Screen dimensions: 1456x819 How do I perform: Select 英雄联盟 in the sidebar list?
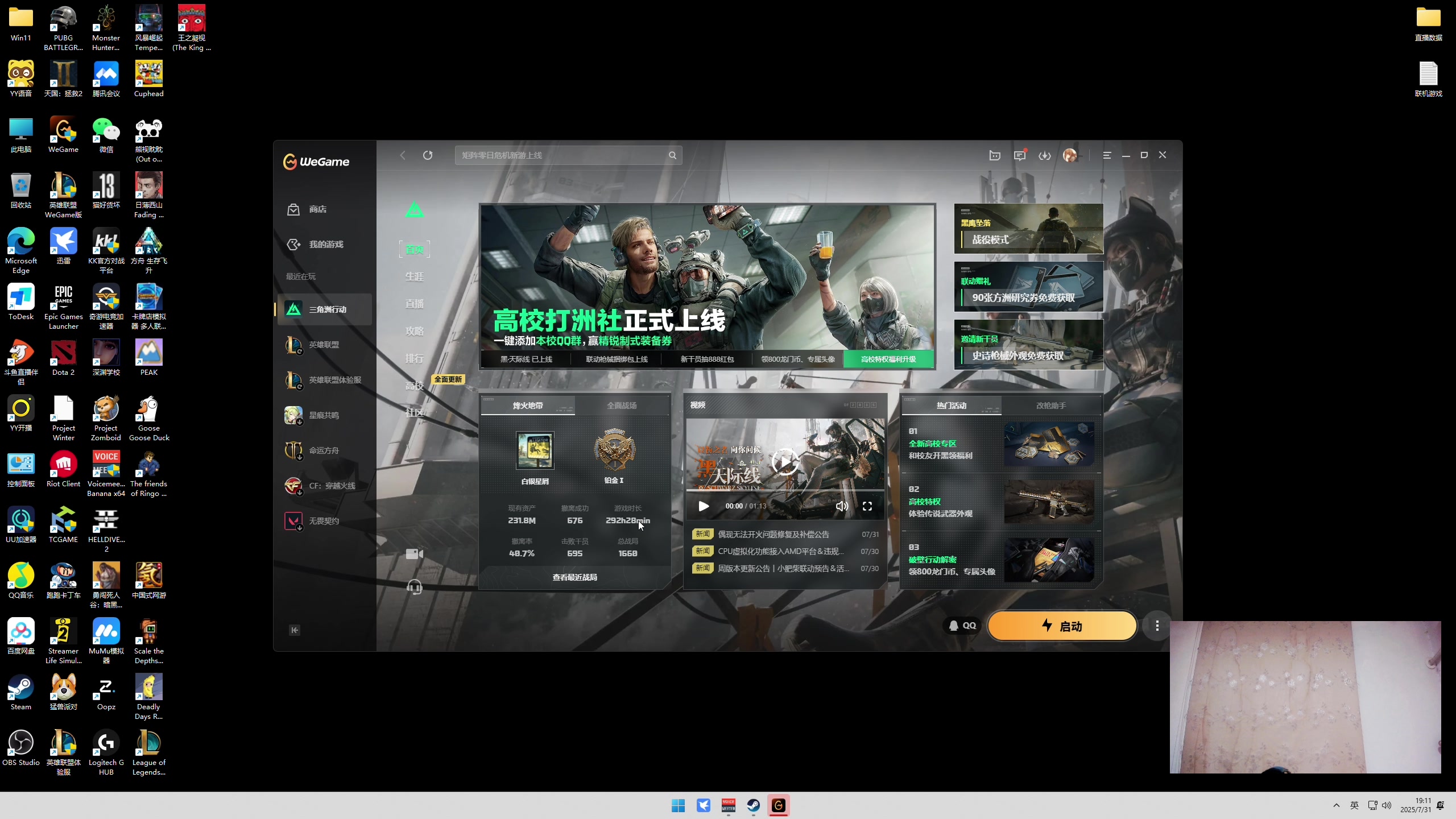click(x=325, y=345)
